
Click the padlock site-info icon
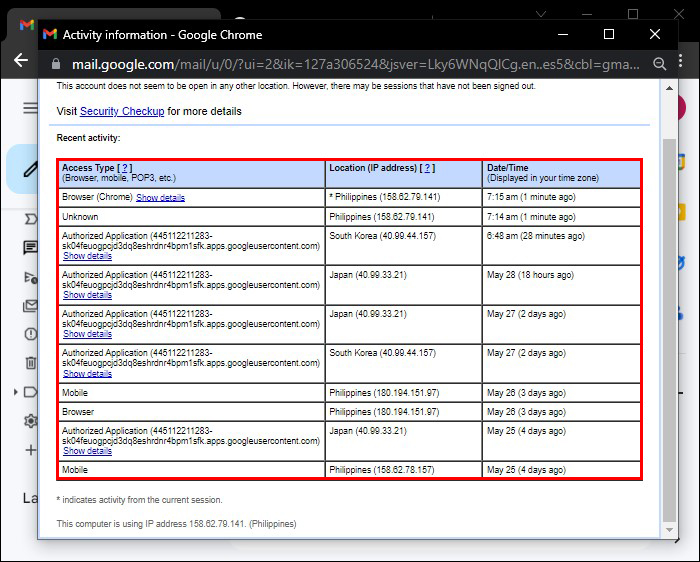pyautogui.click(x=55, y=62)
